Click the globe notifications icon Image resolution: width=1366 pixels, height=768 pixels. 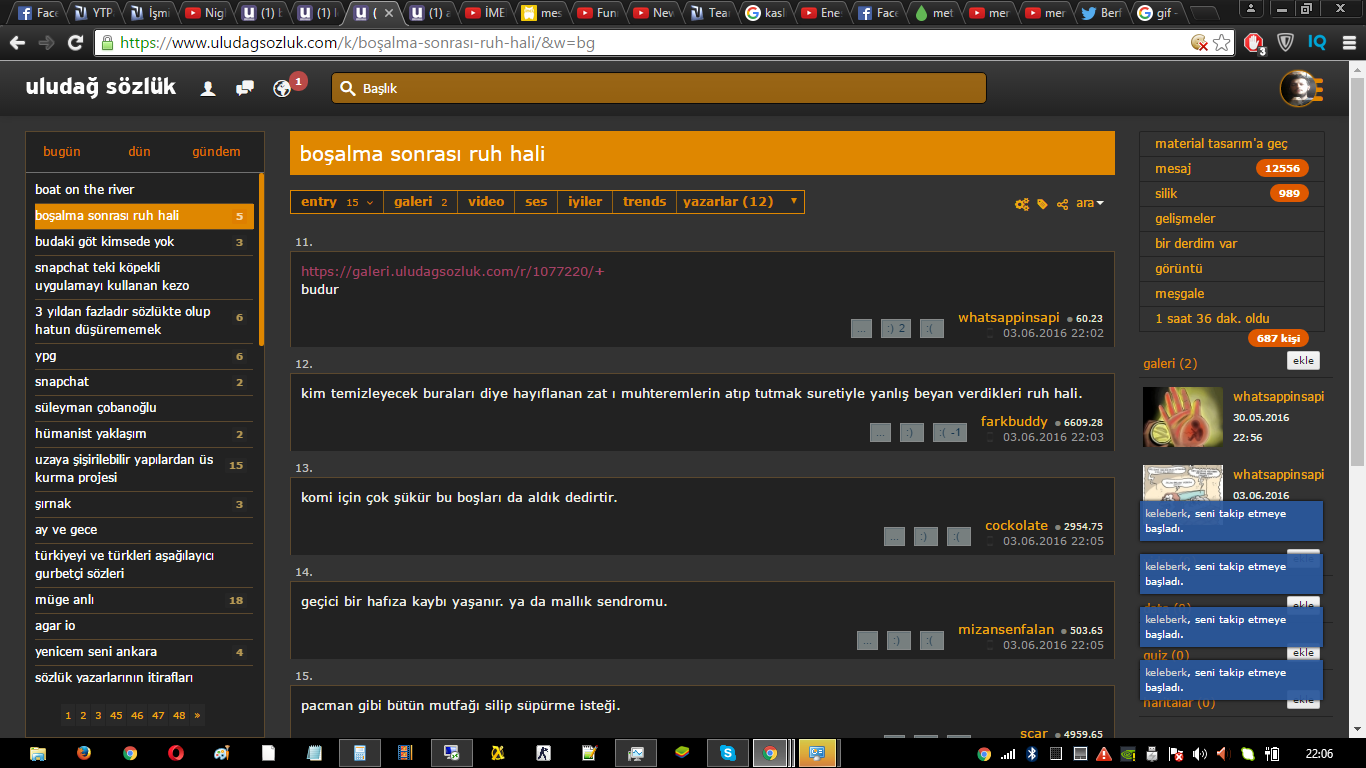(x=282, y=89)
